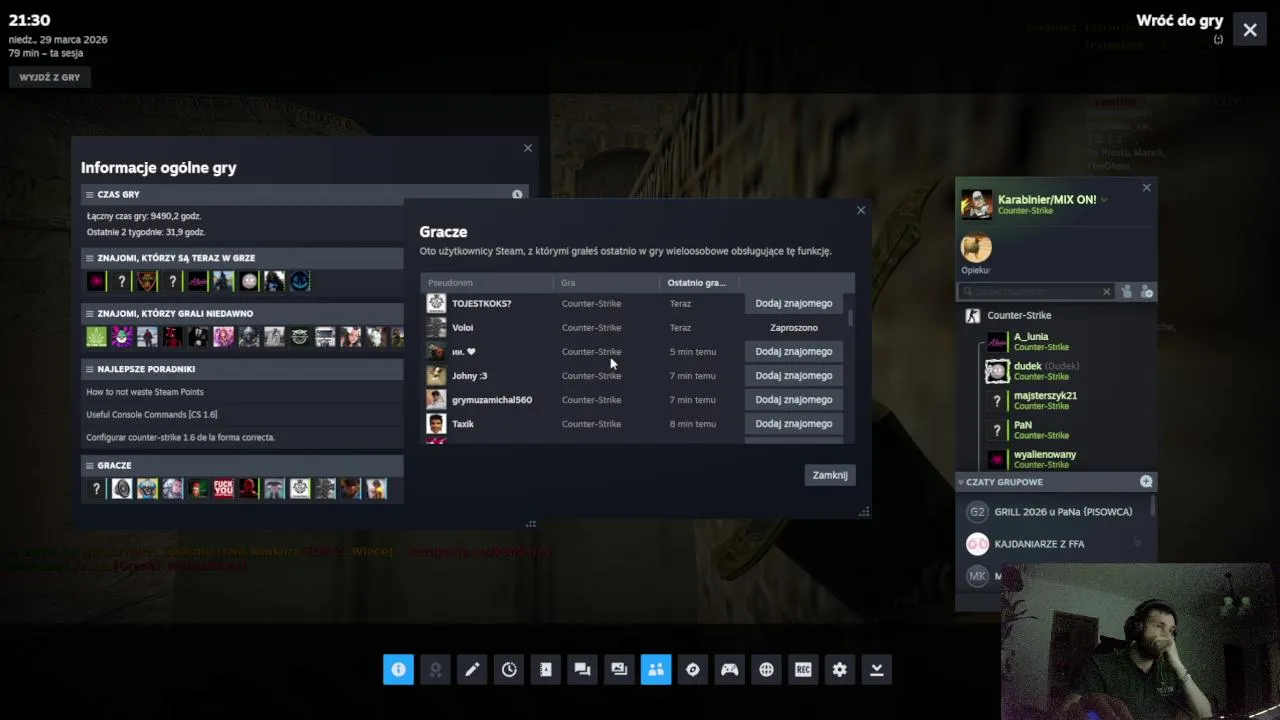1280x720 pixels.
Task: Click Taxik avatar in players list
Action: (436, 423)
